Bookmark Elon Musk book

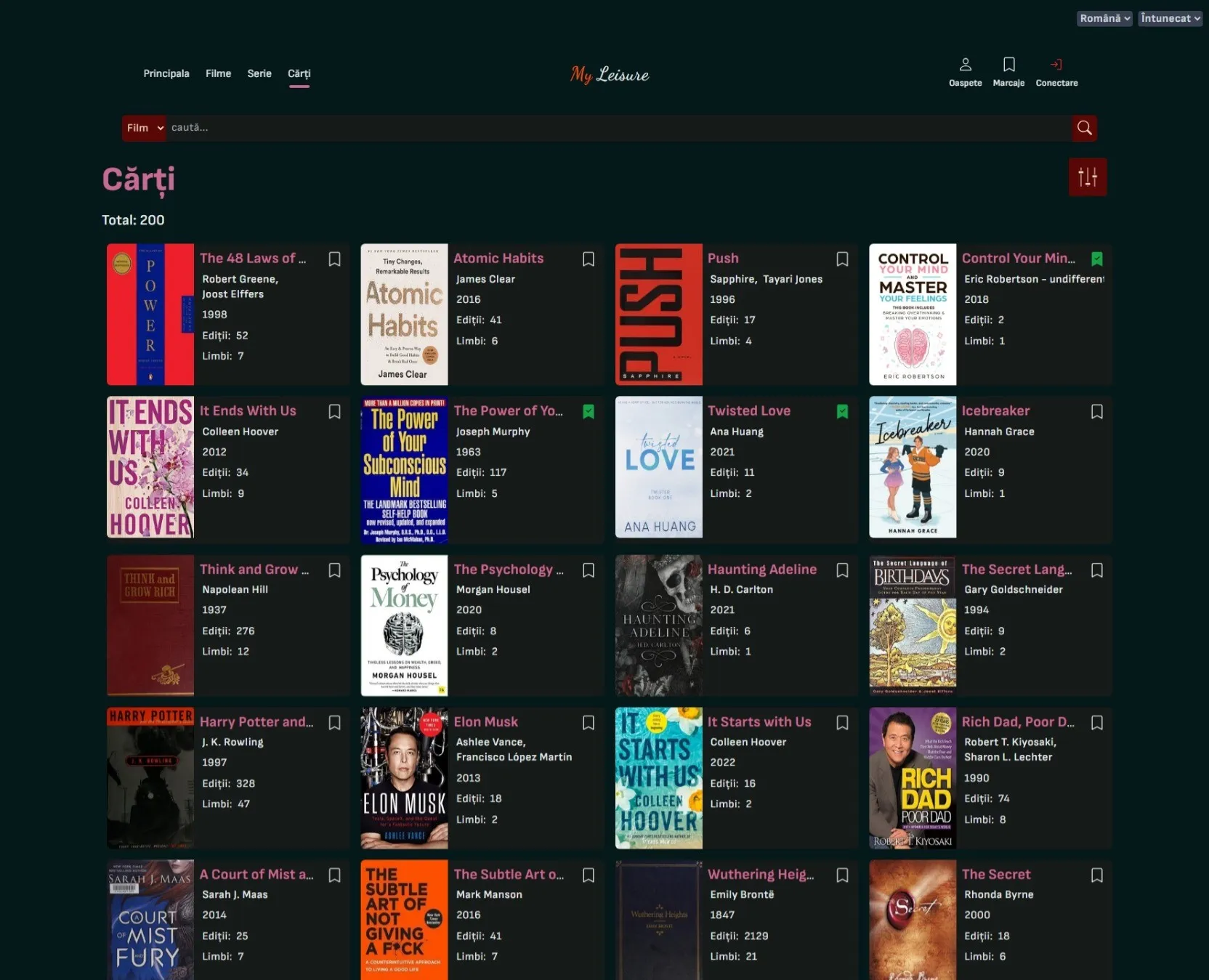tap(589, 723)
